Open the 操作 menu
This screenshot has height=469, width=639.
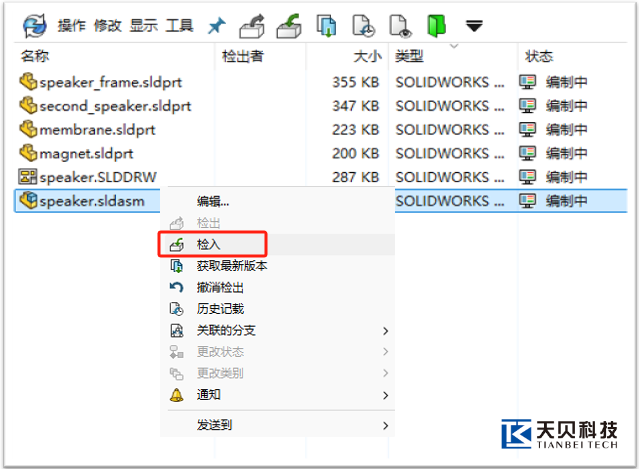click(71, 26)
